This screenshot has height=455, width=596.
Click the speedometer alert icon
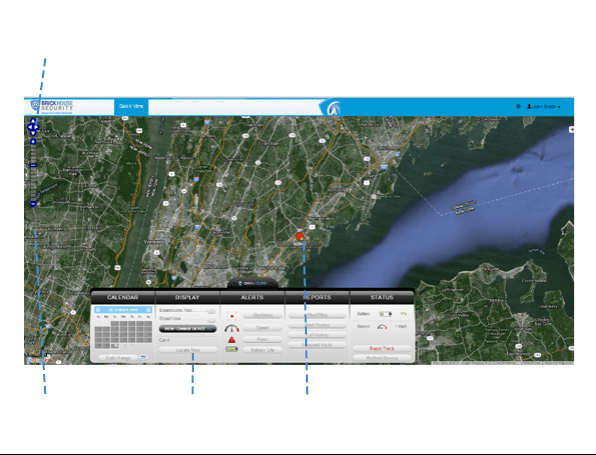pyautogui.click(x=231, y=328)
